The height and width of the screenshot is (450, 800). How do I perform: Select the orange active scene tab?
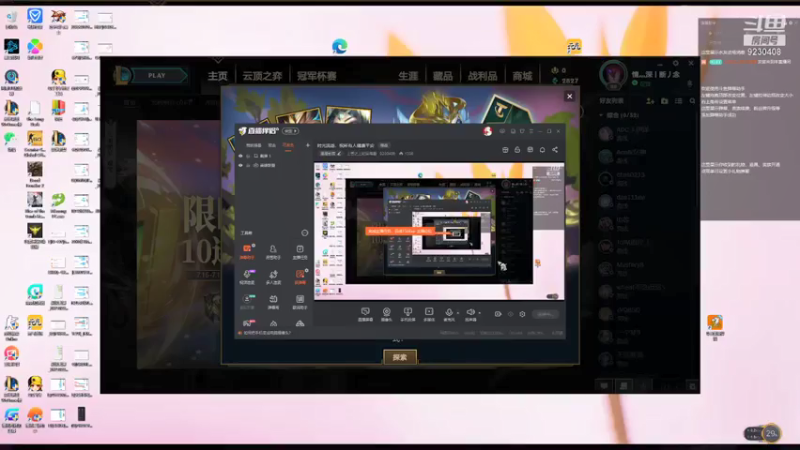(288, 145)
